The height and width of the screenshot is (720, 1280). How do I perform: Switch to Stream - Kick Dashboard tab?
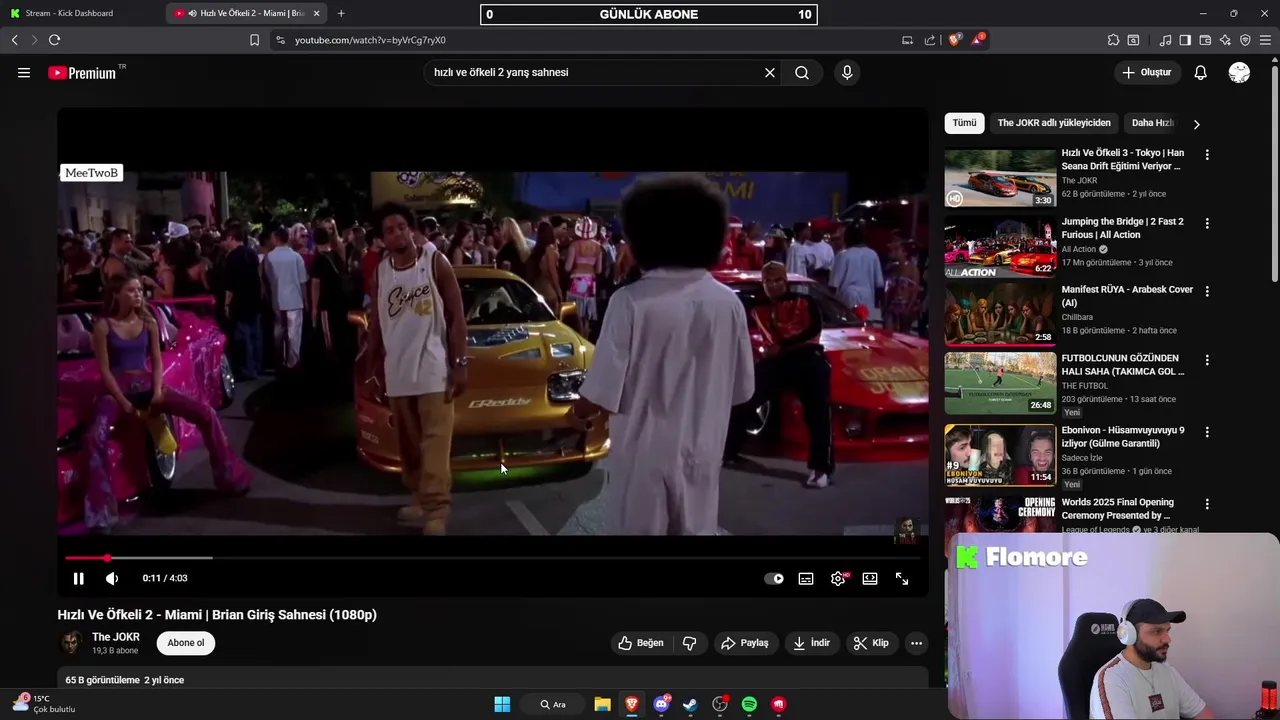[x=80, y=13]
